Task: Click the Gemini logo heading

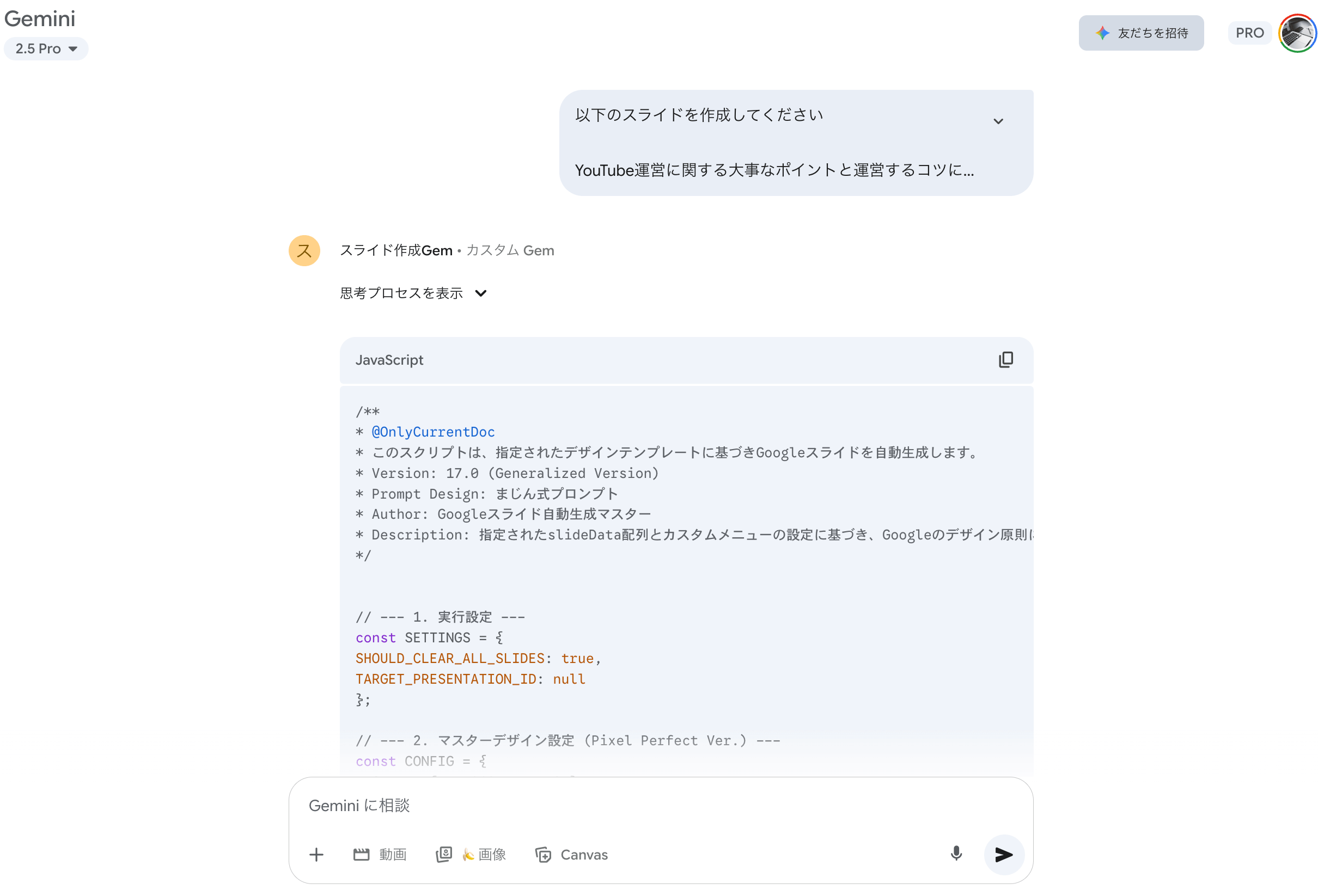Action: [x=40, y=19]
